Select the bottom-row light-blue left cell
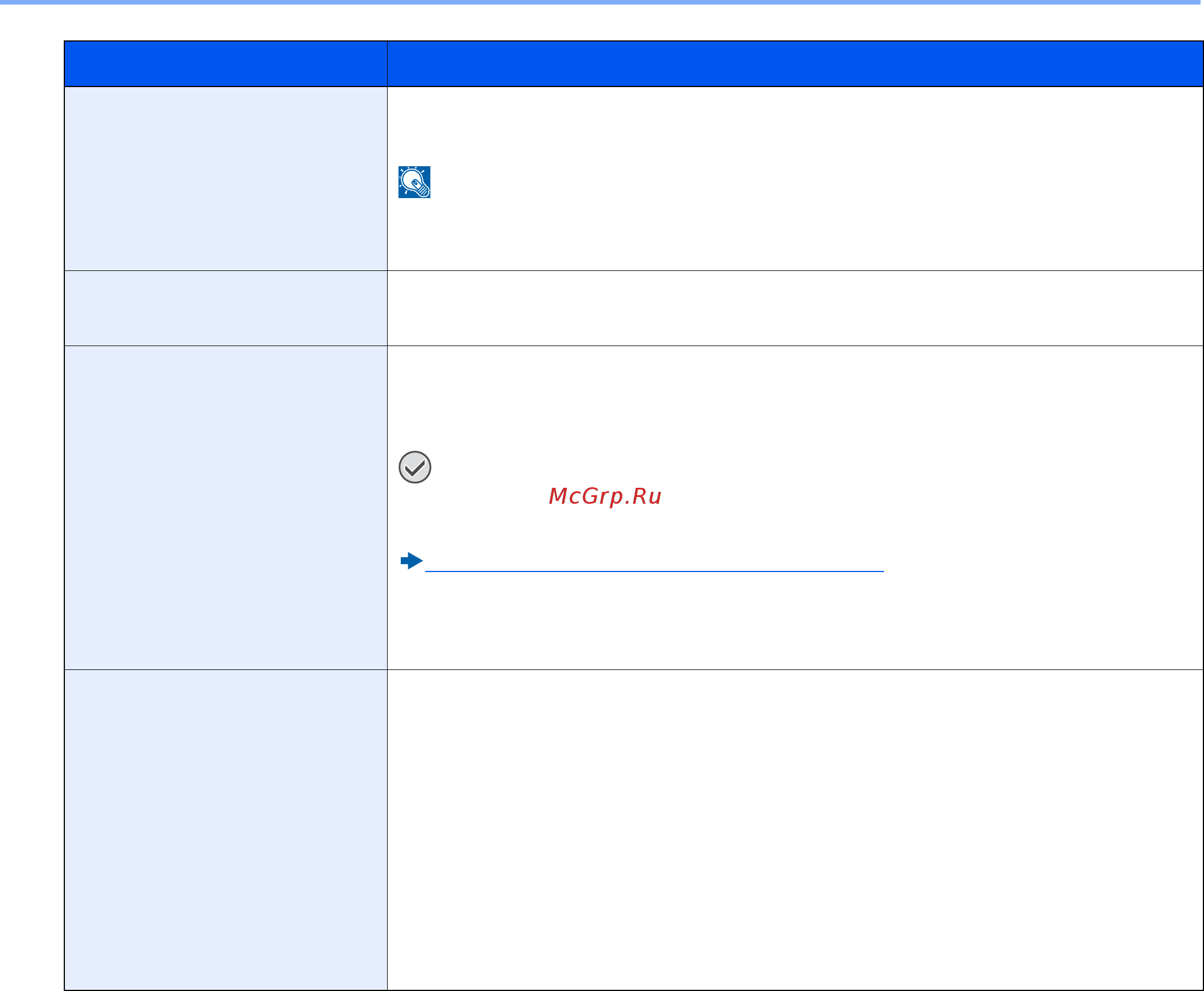The image size is (1204, 991). (x=225, y=829)
